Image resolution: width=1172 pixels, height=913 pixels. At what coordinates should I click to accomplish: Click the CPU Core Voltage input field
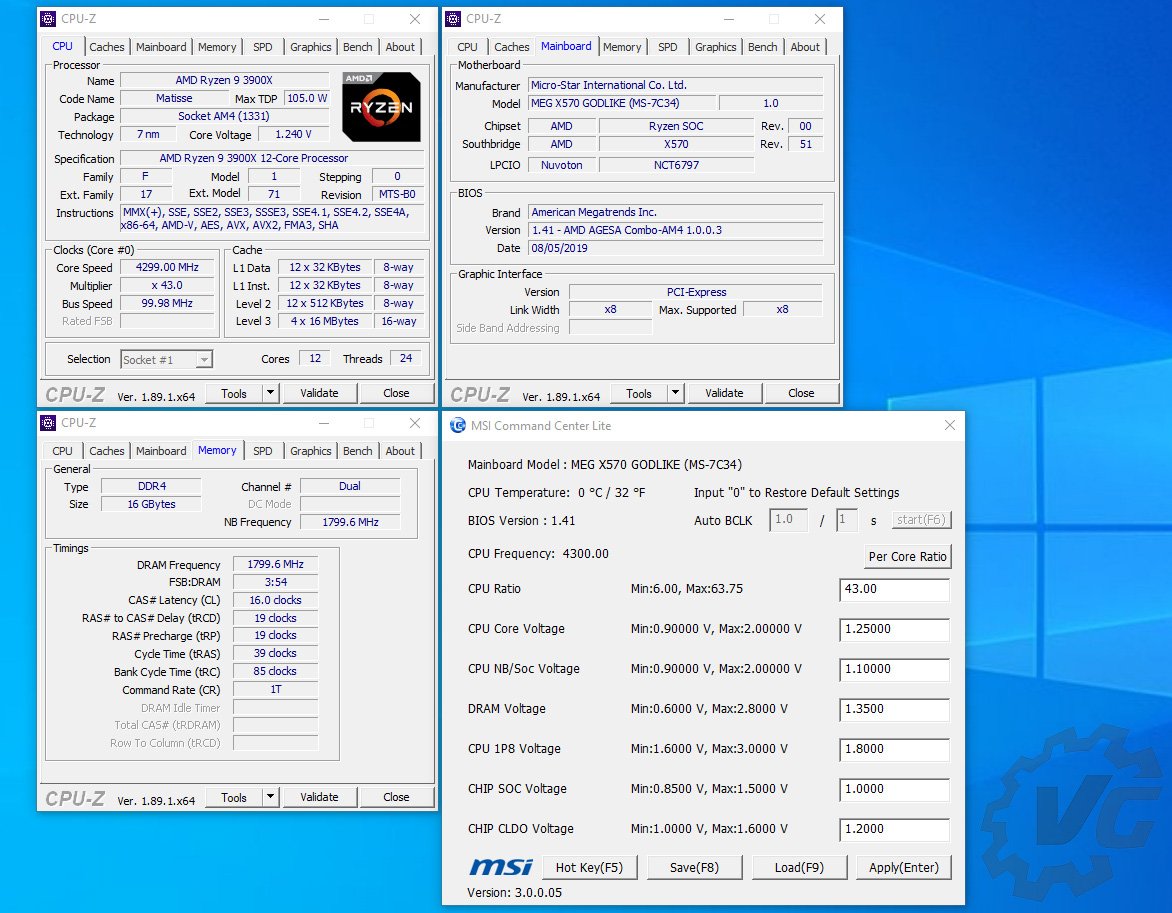893,629
